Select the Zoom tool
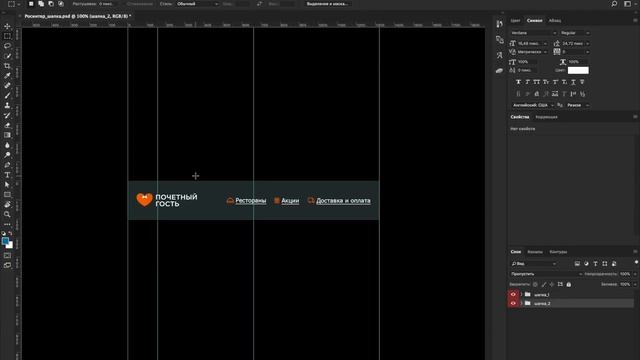 pos(7,214)
